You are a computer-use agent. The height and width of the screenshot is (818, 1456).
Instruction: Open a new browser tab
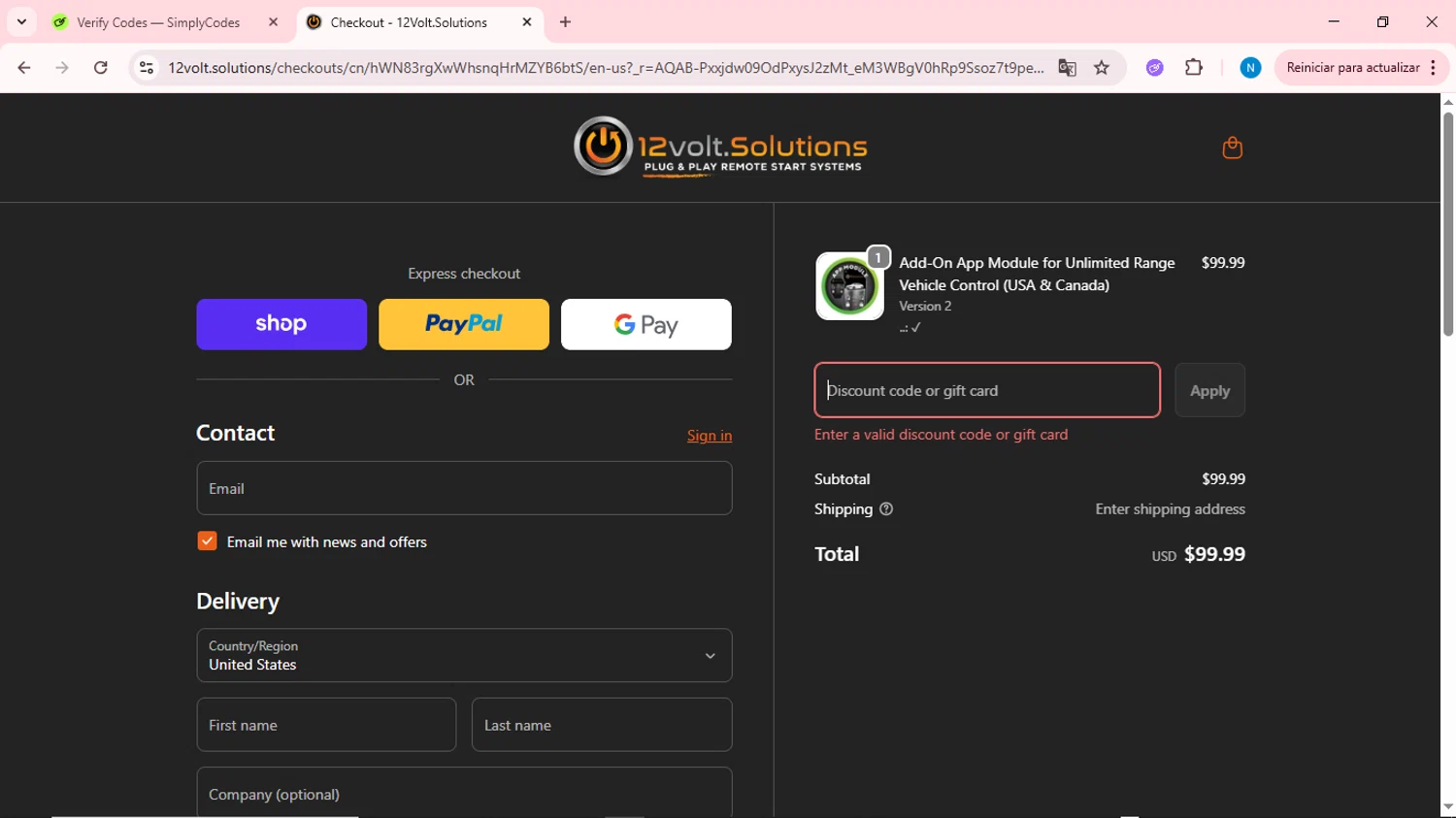(x=566, y=22)
